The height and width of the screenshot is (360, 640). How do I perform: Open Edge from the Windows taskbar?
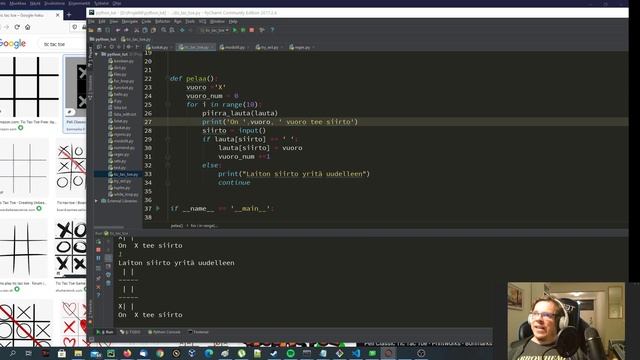[x=209, y=353]
